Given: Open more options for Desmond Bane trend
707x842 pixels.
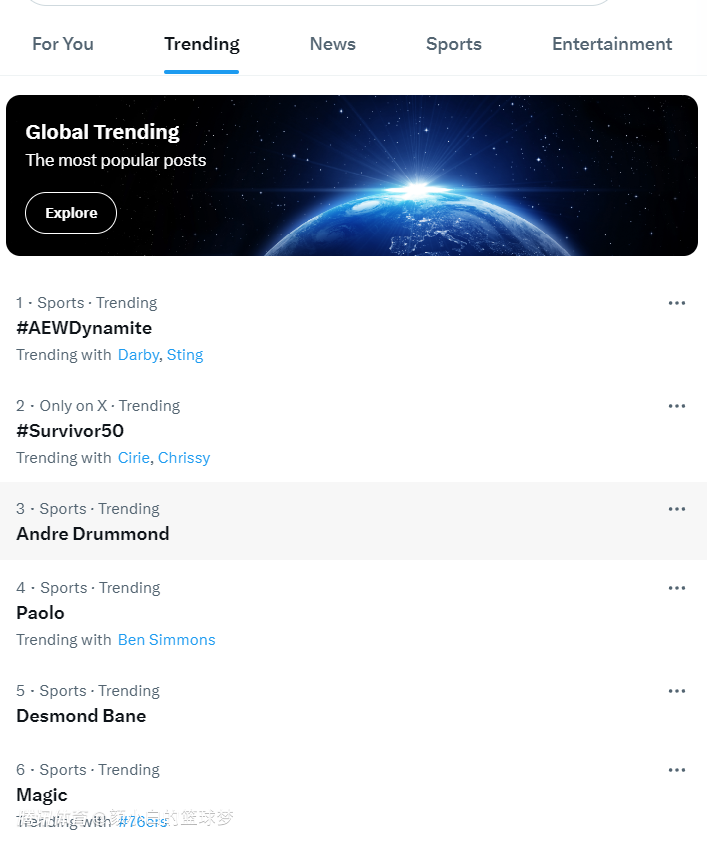Looking at the screenshot, I should [677, 691].
